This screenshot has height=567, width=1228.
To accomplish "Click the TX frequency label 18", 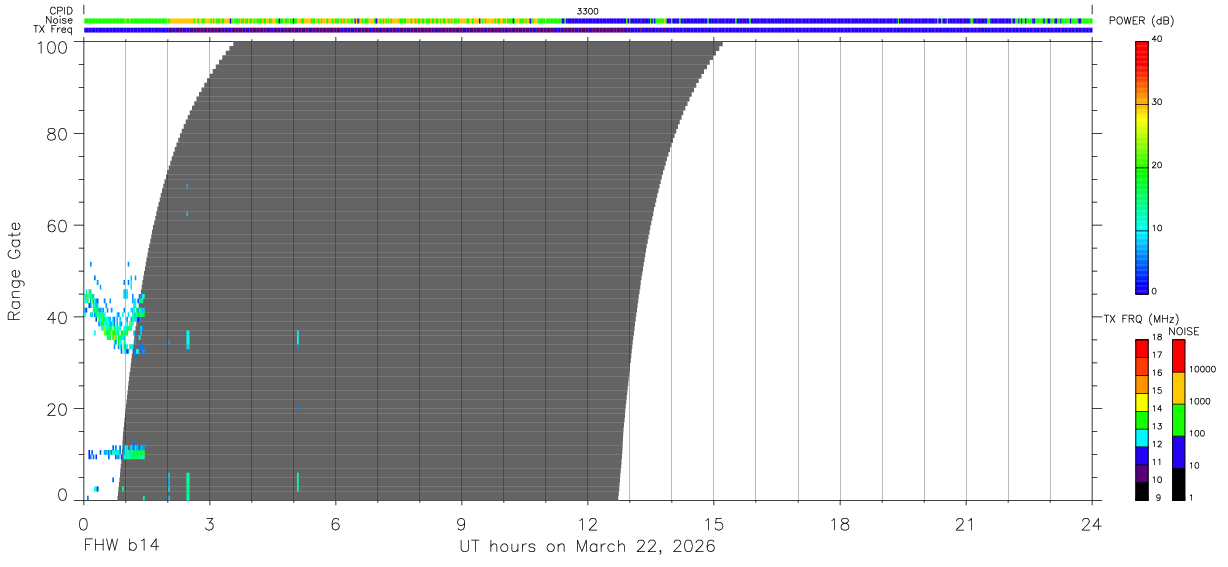I will (1157, 338).
